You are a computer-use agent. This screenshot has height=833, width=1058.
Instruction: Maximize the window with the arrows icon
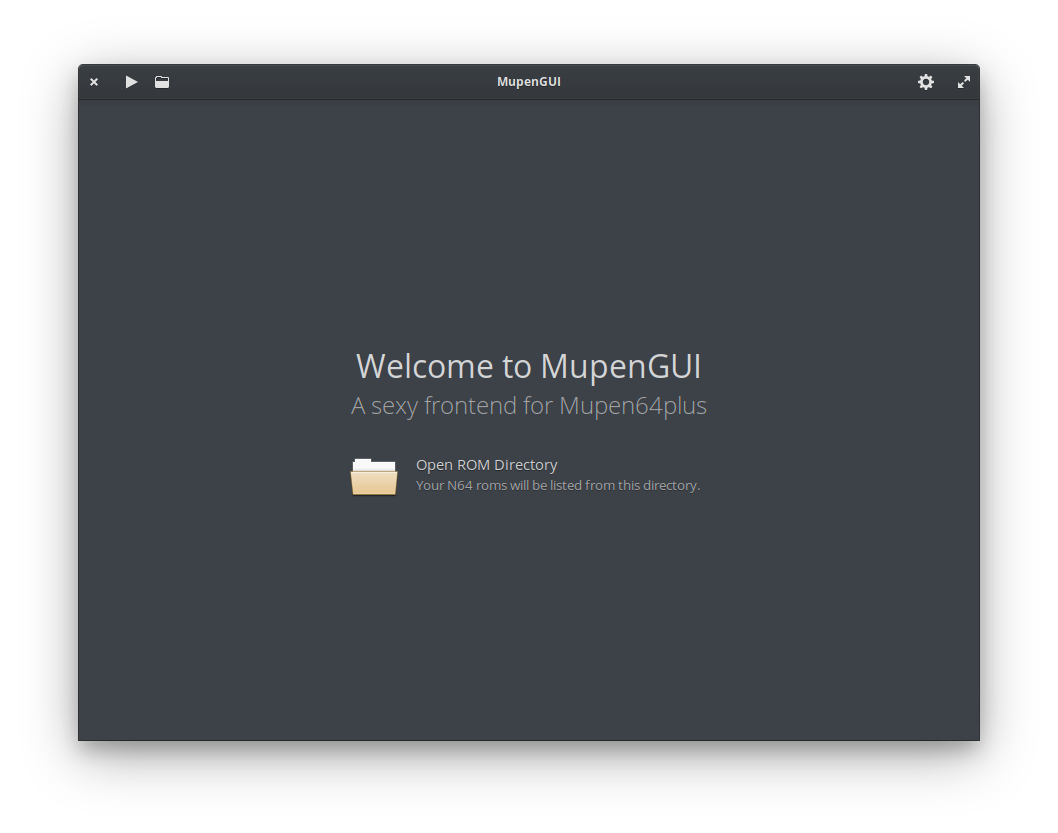coord(964,82)
